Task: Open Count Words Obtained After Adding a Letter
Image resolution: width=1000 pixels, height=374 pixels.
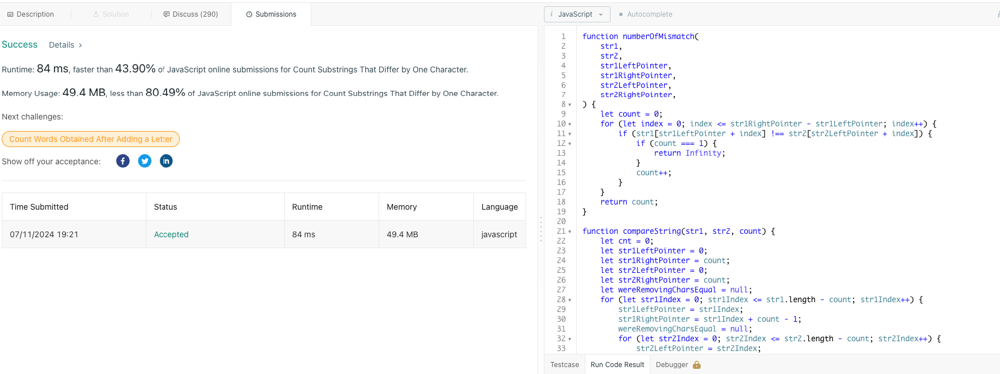Action: point(91,139)
